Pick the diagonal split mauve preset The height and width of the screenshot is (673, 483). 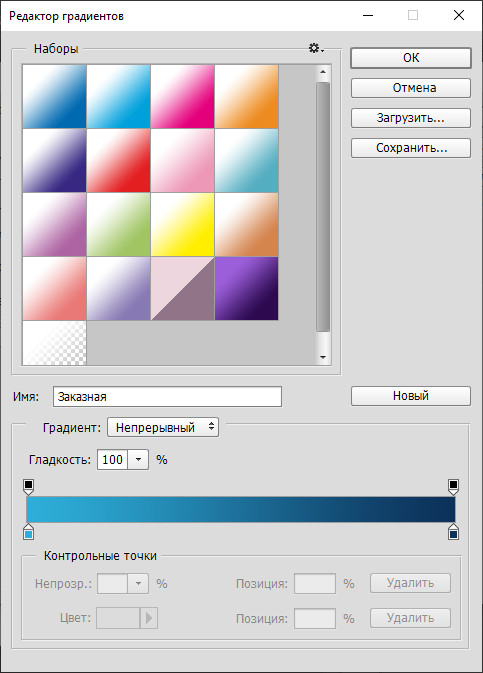click(x=182, y=288)
